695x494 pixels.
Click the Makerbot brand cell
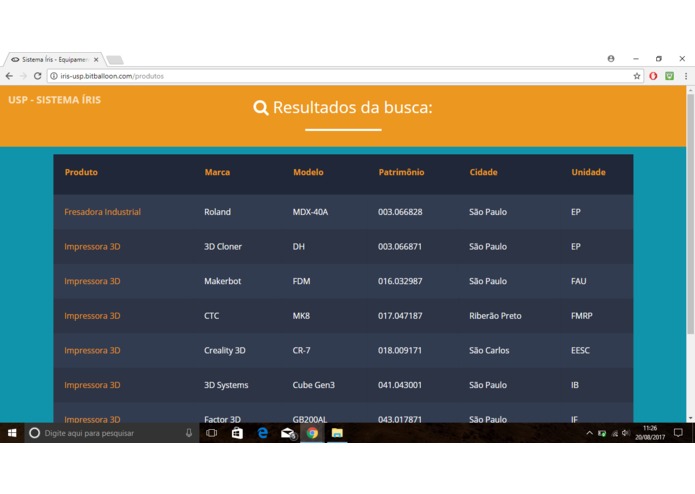[223, 281]
